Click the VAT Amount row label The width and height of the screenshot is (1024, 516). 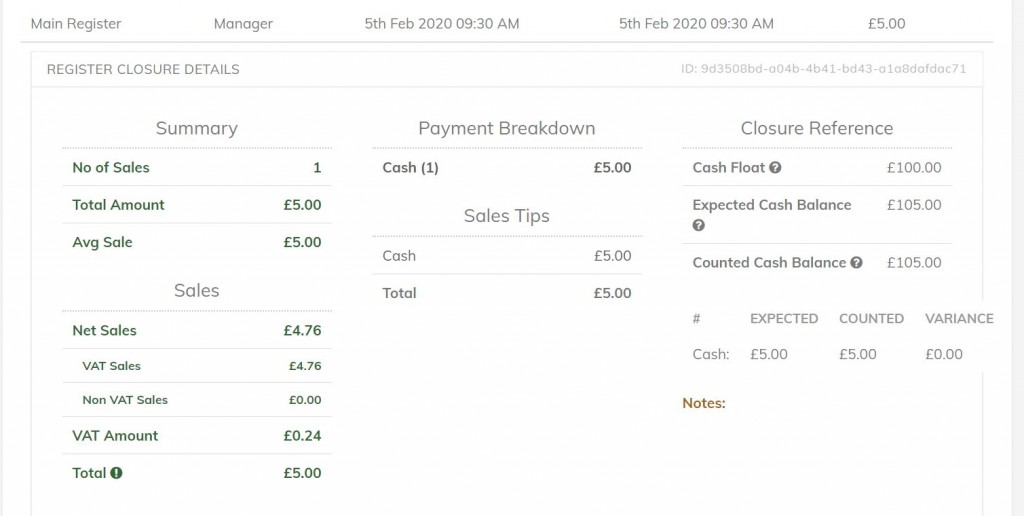click(115, 436)
